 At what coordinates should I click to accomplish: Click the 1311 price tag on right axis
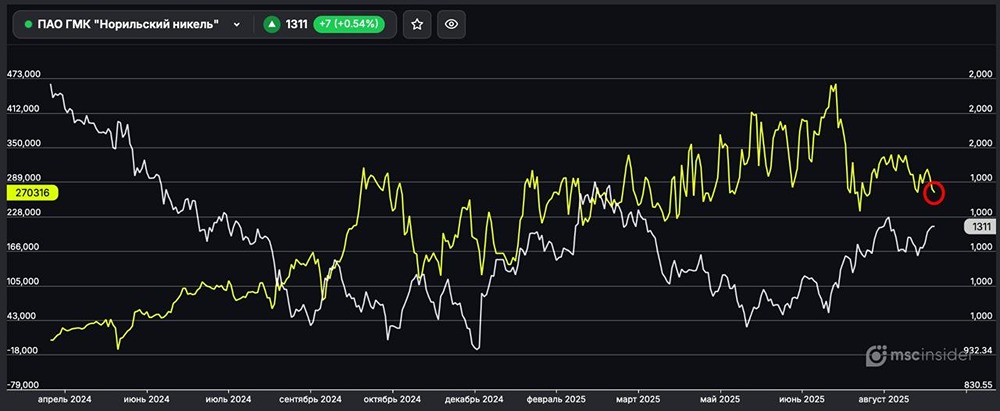point(979,227)
